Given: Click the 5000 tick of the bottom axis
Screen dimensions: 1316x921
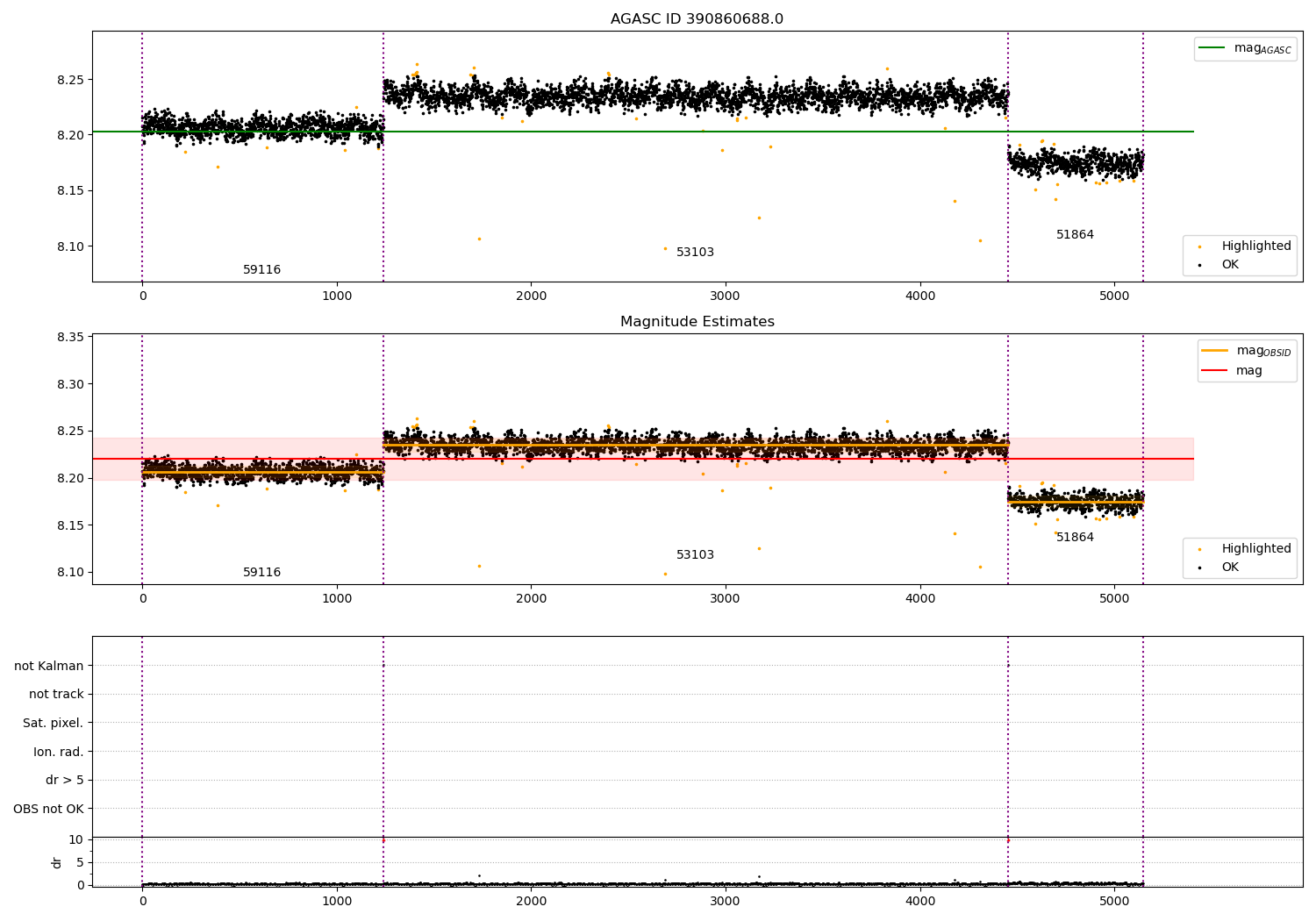Looking at the screenshot, I should coord(1114,901).
